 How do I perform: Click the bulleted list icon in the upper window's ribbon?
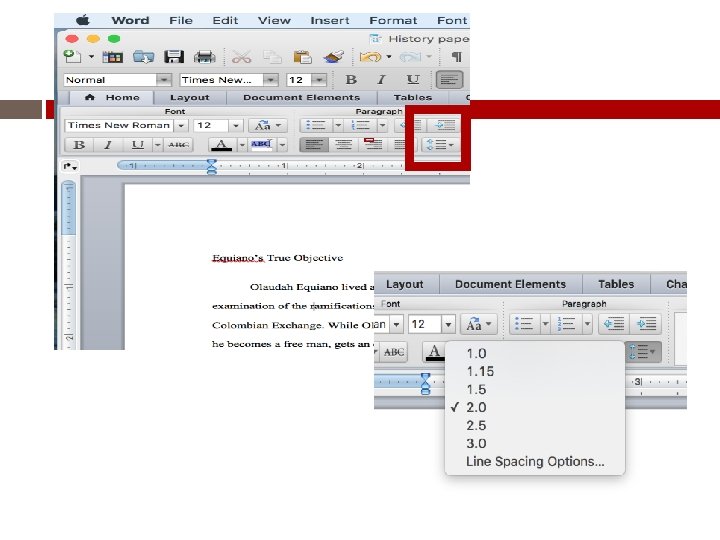pos(315,125)
